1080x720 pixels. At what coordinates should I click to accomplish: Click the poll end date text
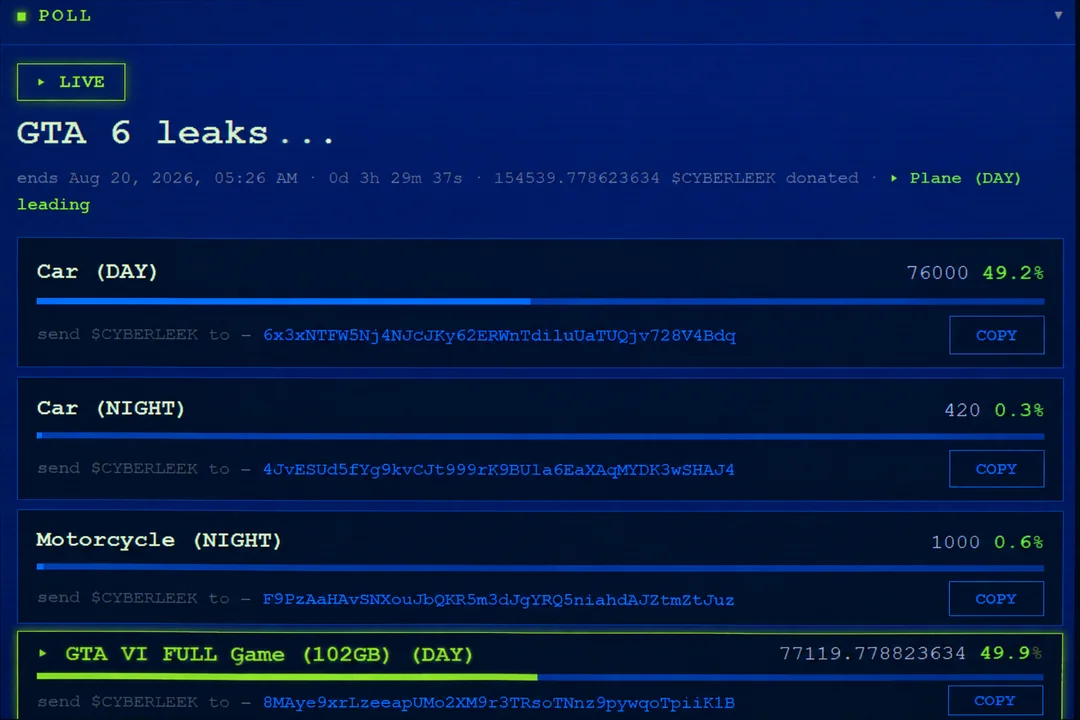(157, 178)
